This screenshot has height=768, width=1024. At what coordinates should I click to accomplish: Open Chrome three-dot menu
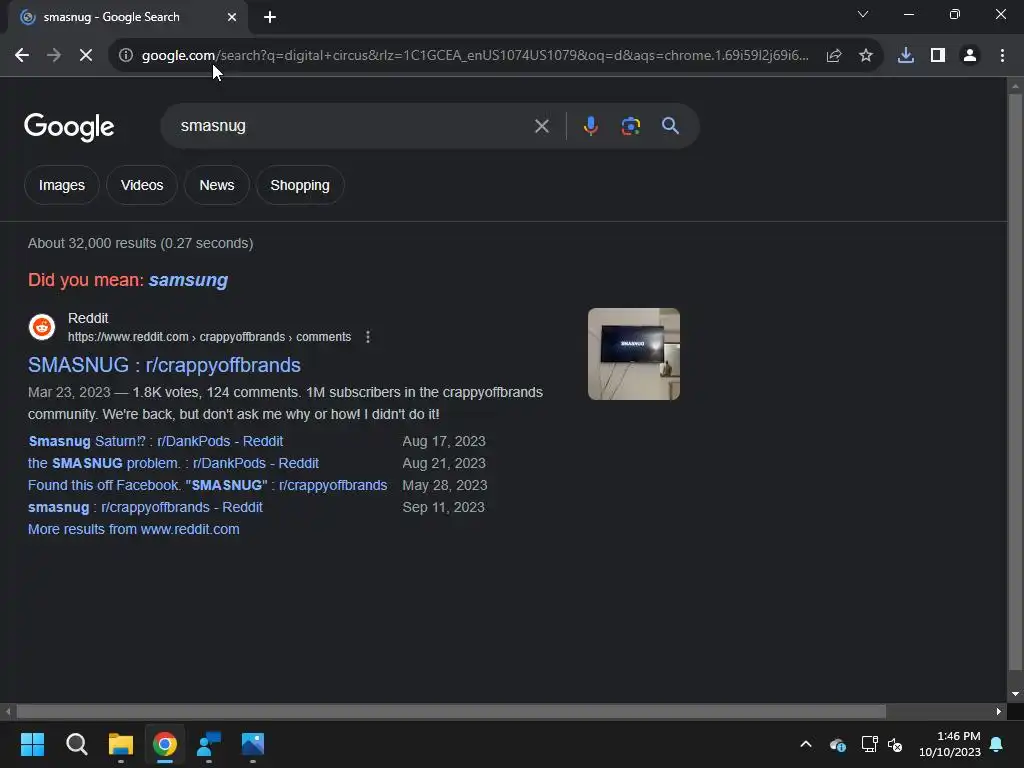coord(1002,56)
